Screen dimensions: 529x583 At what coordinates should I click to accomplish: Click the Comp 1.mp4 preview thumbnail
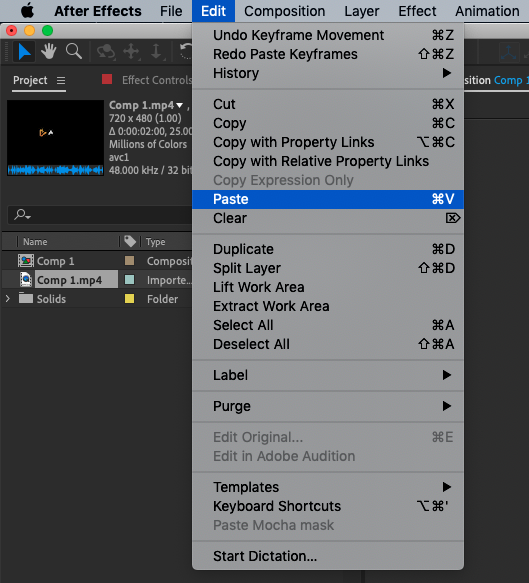[x=55, y=138]
